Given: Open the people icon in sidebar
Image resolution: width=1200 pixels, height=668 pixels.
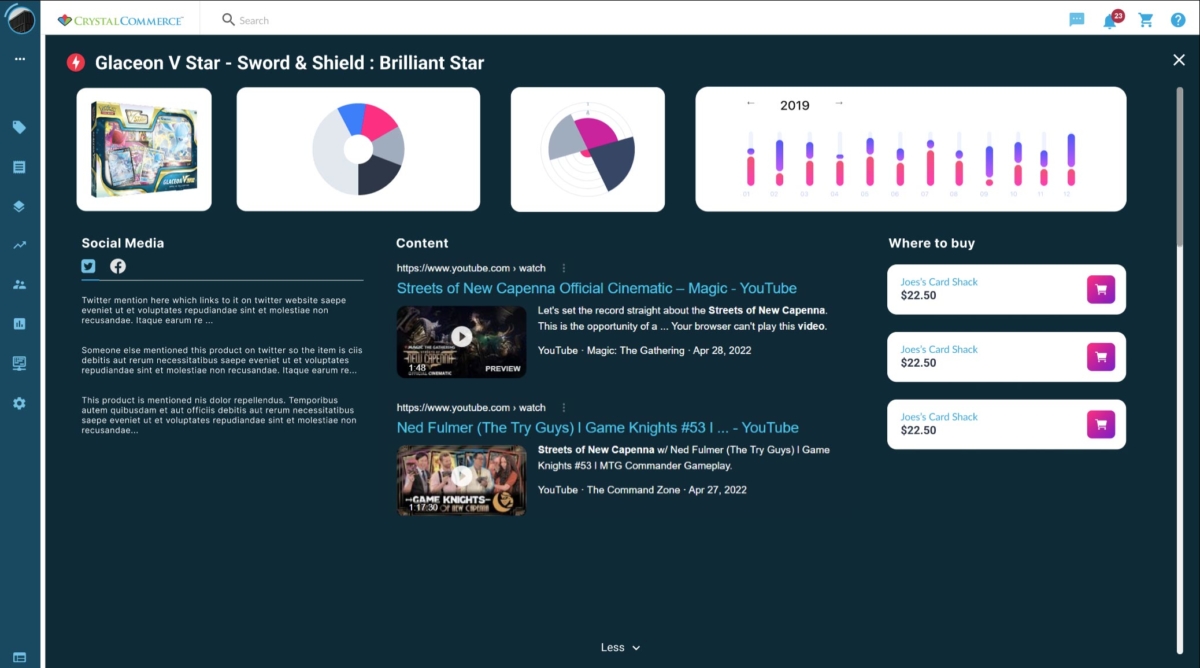Looking at the screenshot, I should (19, 284).
